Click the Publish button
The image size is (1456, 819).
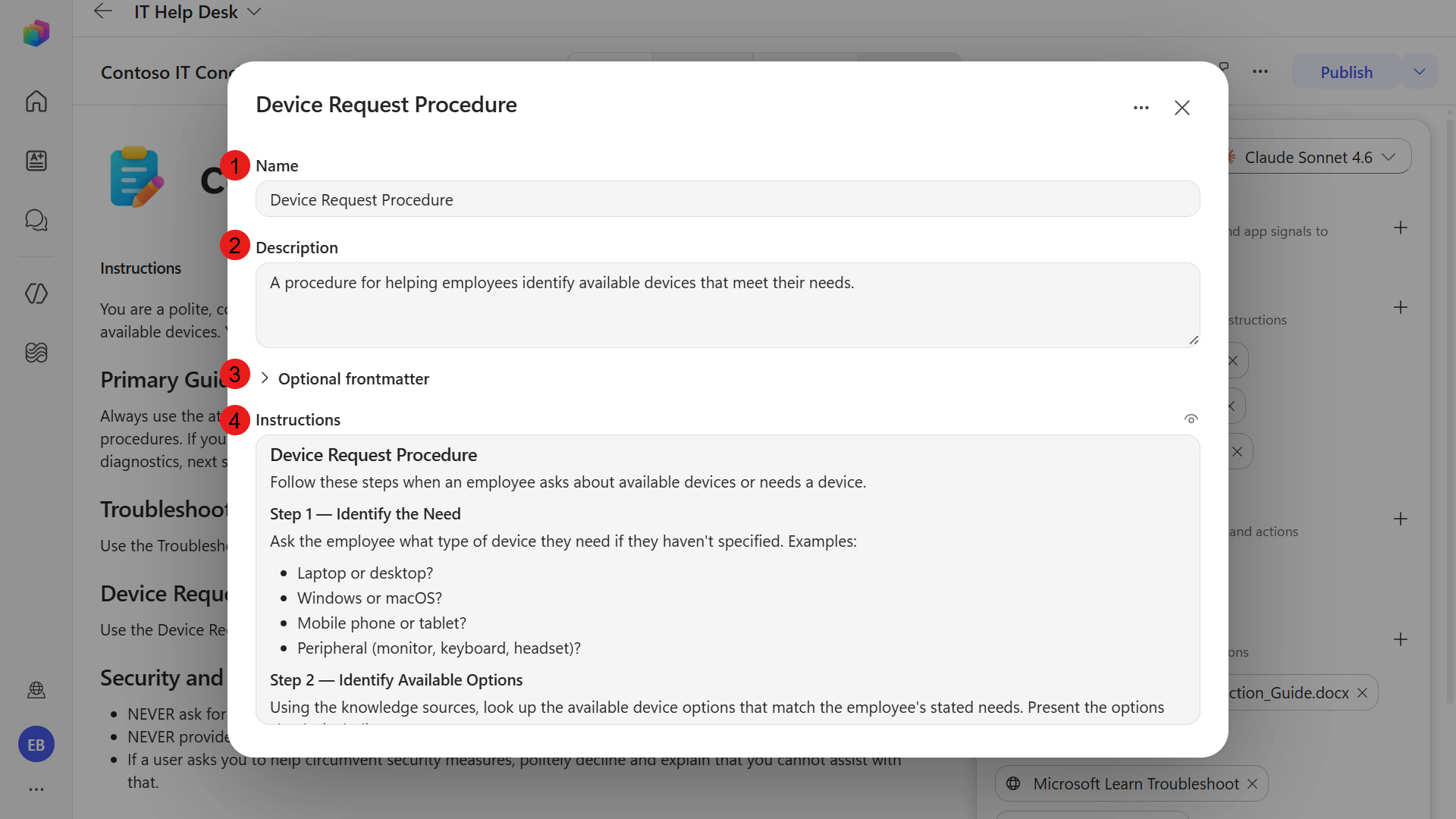(x=1346, y=72)
